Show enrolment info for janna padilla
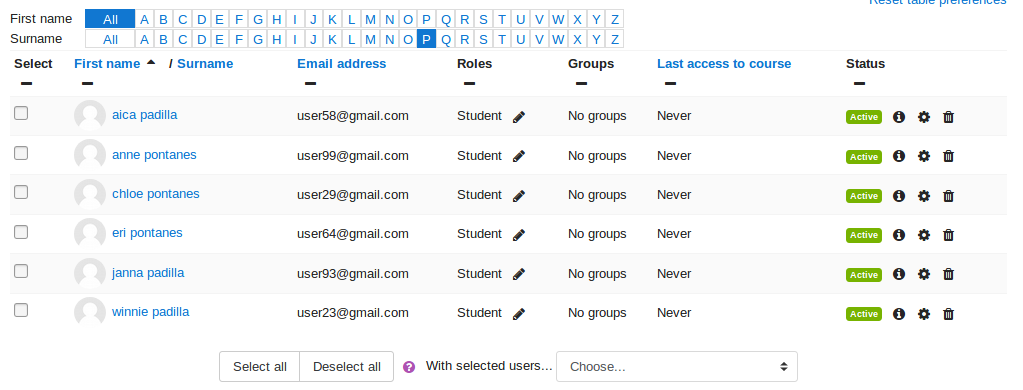Image resolution: width=1023 pixels, height=390 pixels. 899,275
